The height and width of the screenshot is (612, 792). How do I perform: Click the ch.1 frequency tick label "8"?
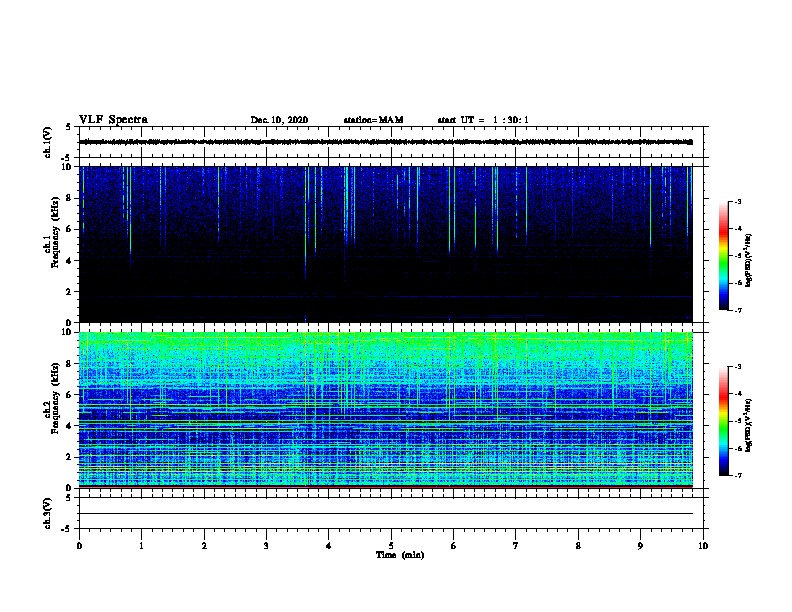click(x=69, y=198)
